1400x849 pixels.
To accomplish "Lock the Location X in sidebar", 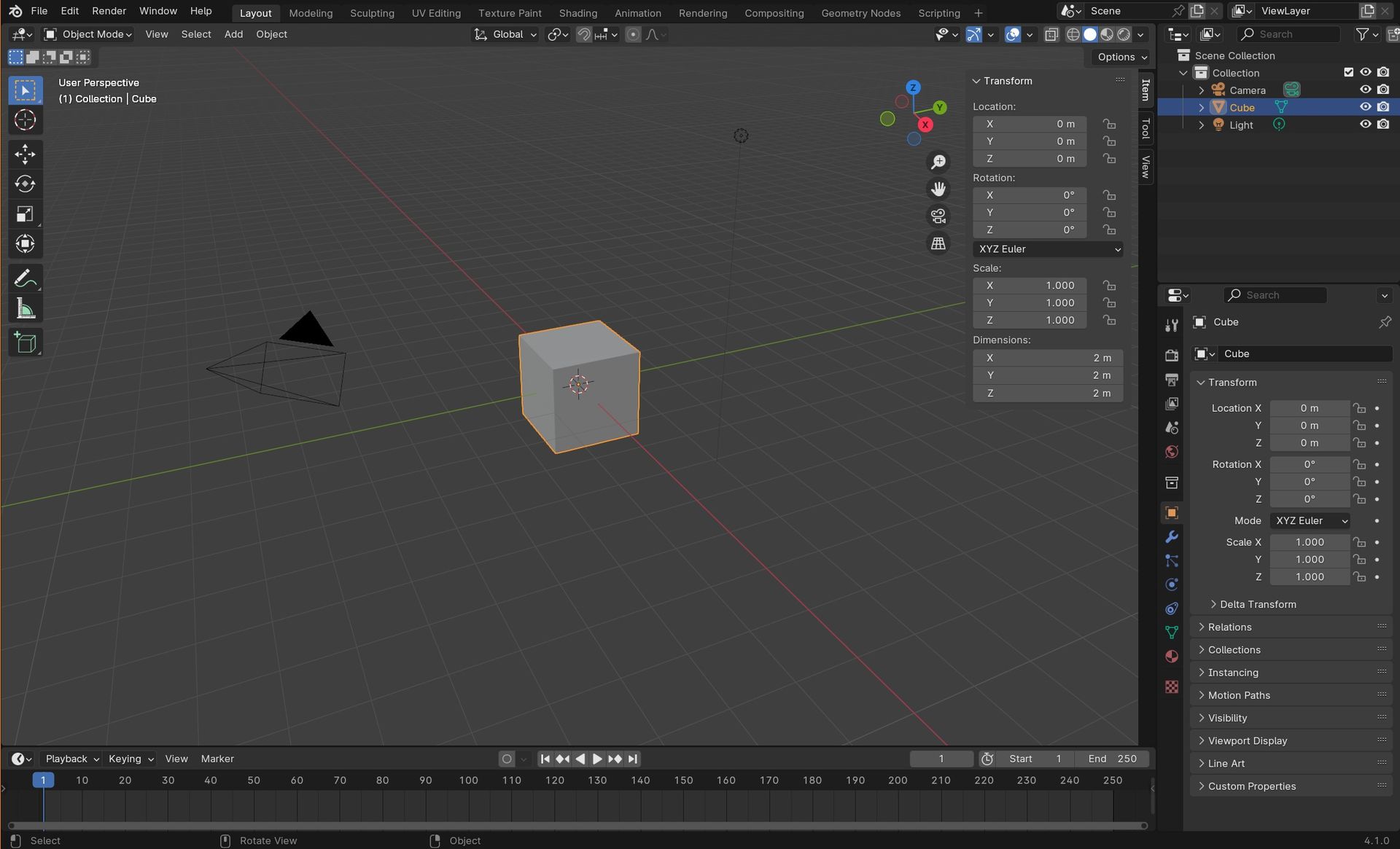I will coord(1109,124).
